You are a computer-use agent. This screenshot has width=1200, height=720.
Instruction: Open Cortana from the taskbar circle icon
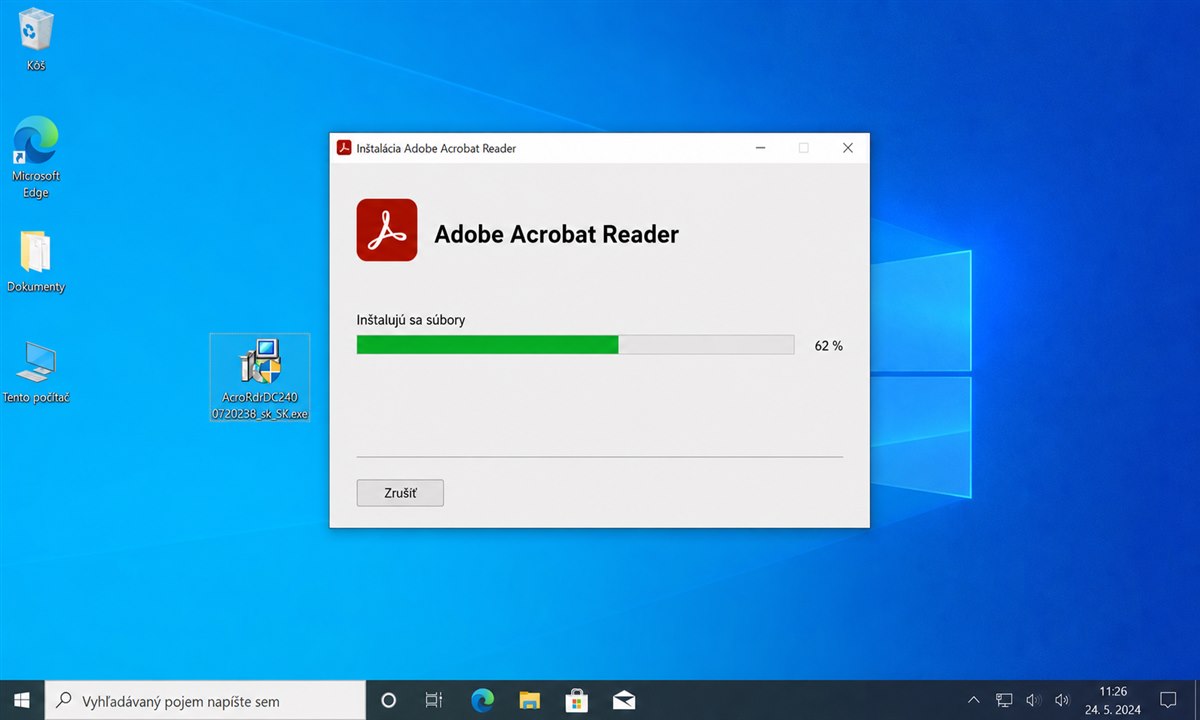389,700
